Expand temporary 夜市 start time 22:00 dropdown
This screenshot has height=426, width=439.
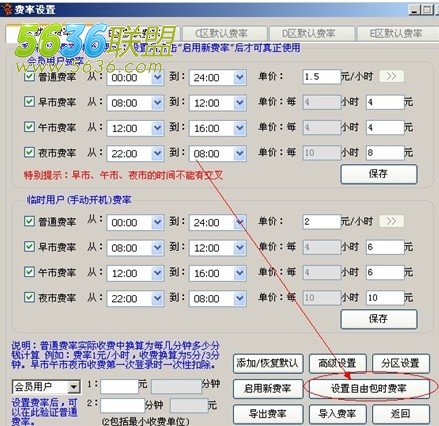pyautogui.click(x=157, y=298)
